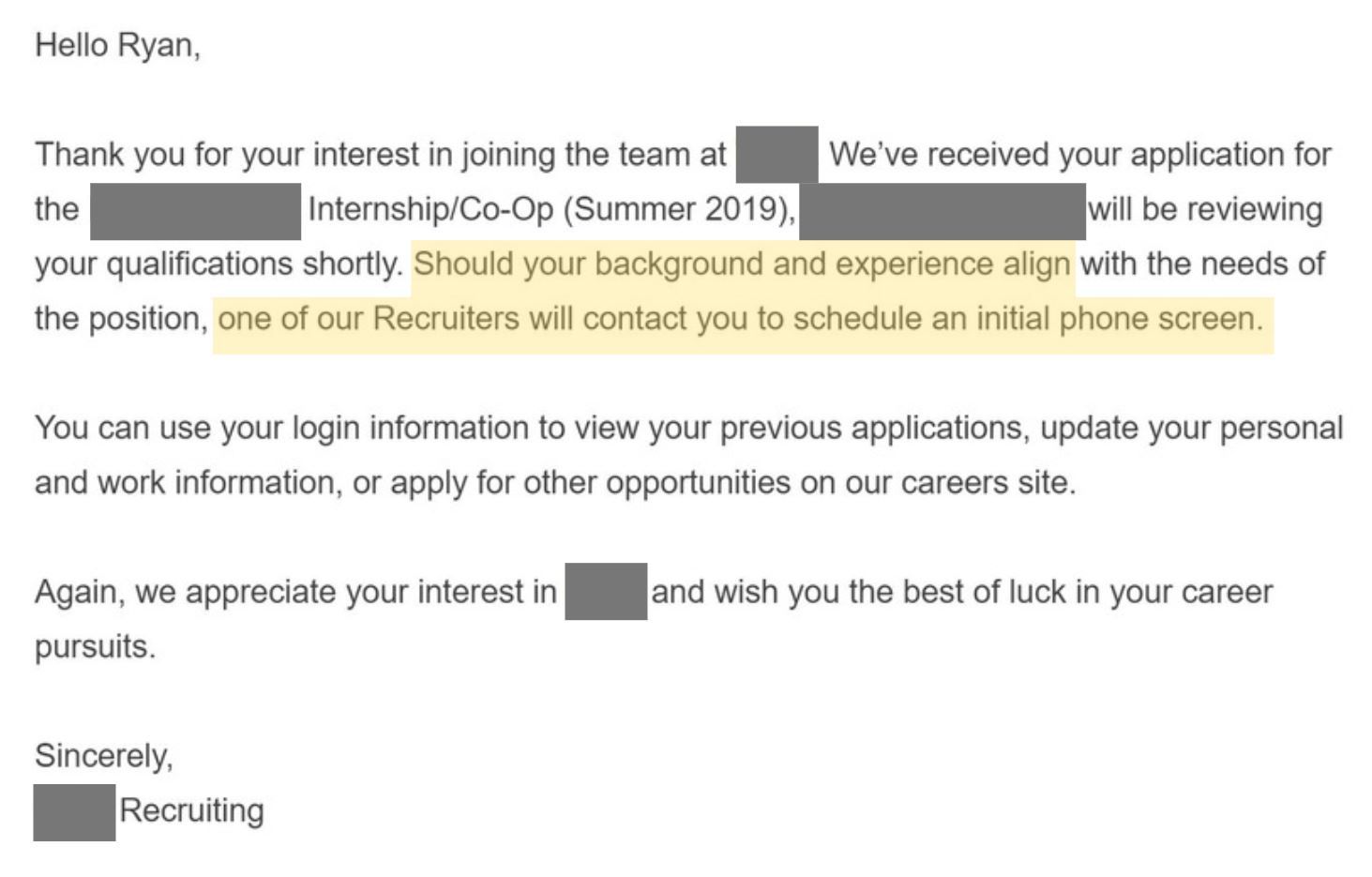This screenshot has width=1372, height=877.
Task: Click 'with the needs of' text
Action: tap(1202, 265)
